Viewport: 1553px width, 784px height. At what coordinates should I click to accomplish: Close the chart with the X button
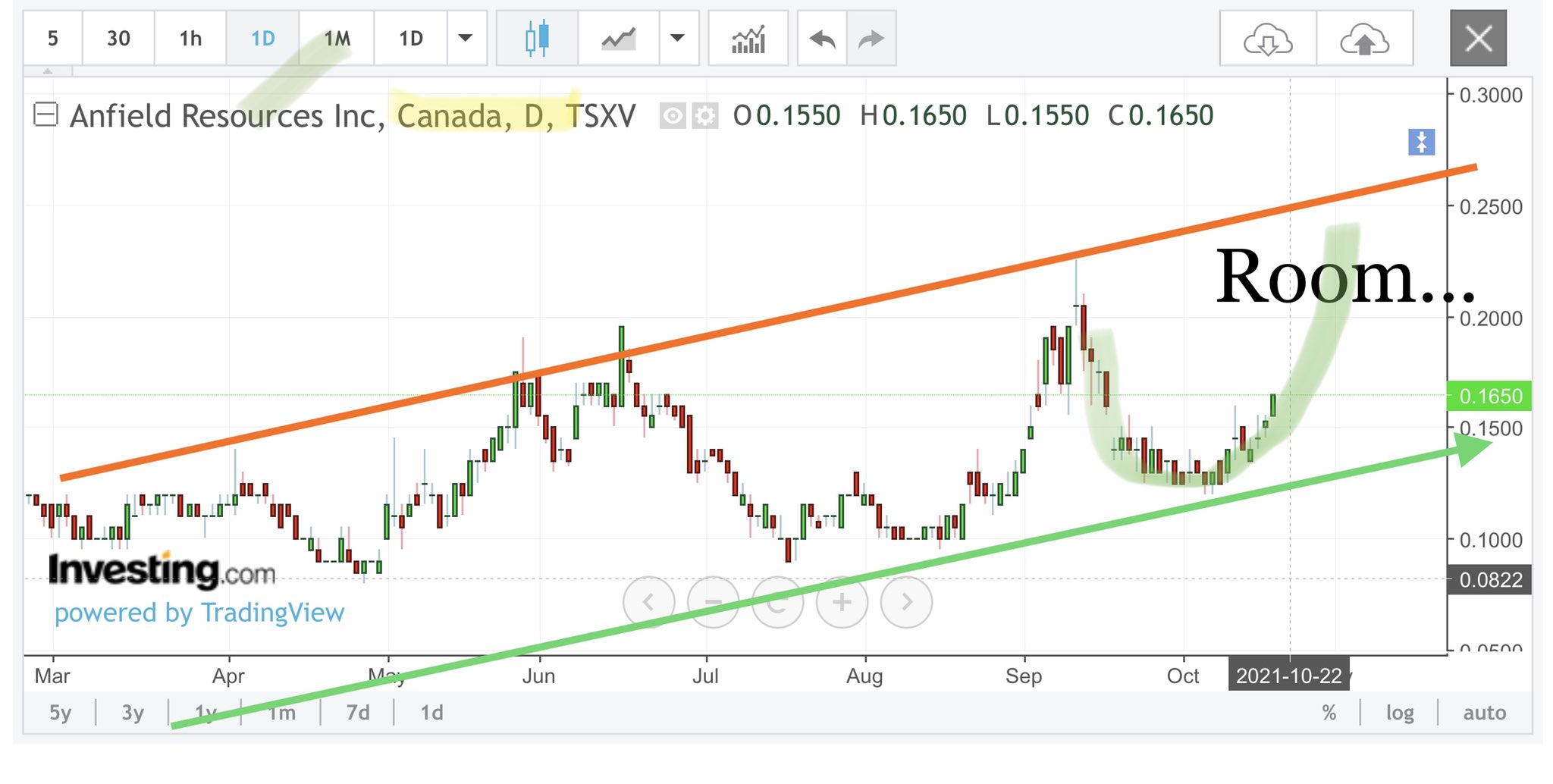[x=1478, y=38]
